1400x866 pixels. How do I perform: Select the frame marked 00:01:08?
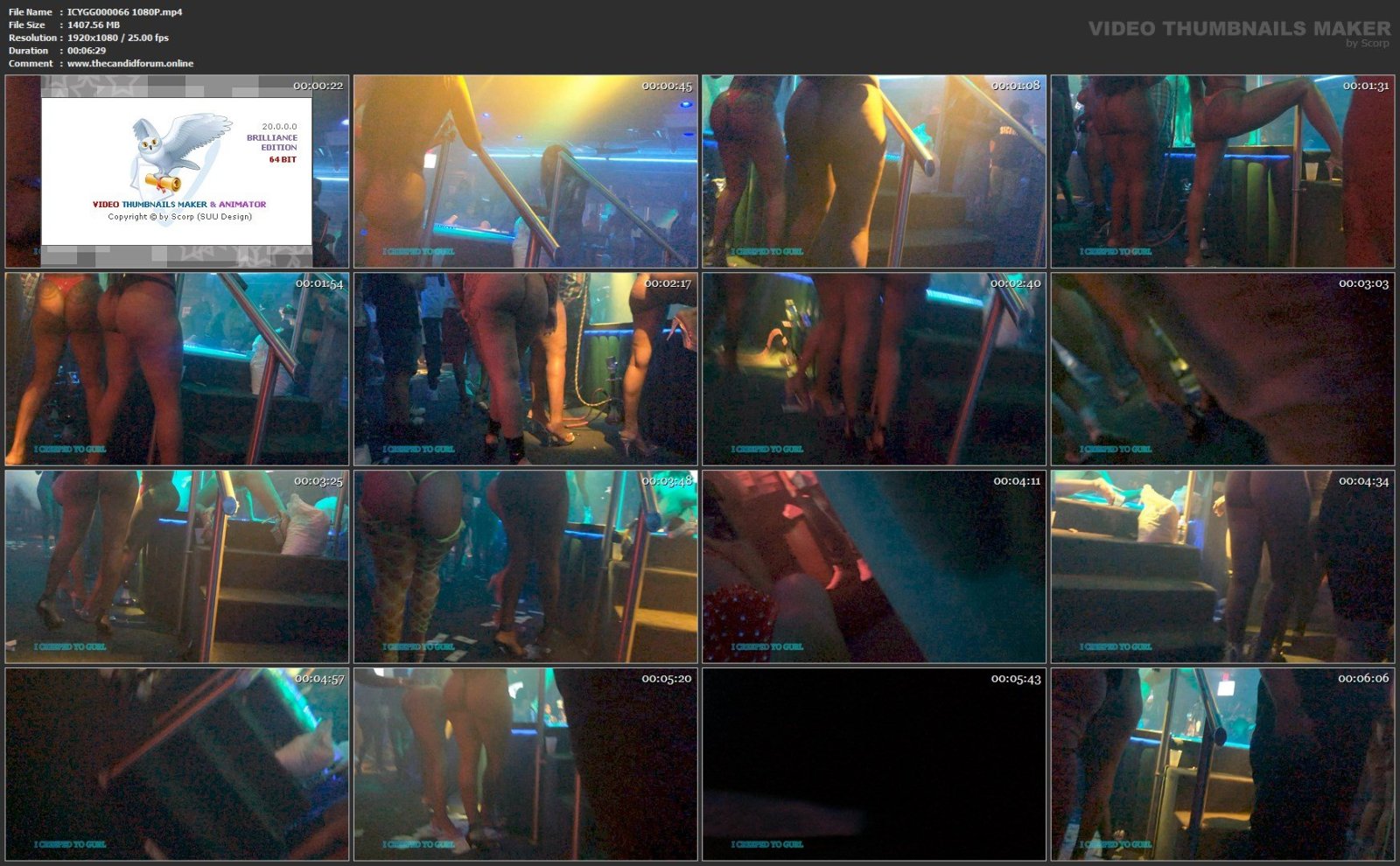click(873, 171)
